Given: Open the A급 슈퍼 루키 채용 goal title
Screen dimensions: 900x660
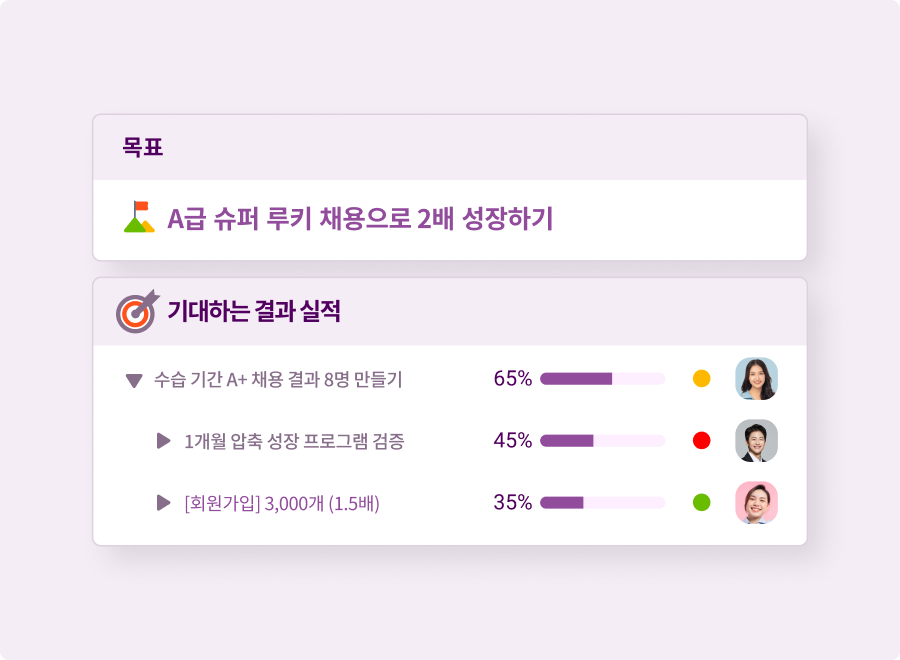Looking at the screenshot, I should (360, 219).
